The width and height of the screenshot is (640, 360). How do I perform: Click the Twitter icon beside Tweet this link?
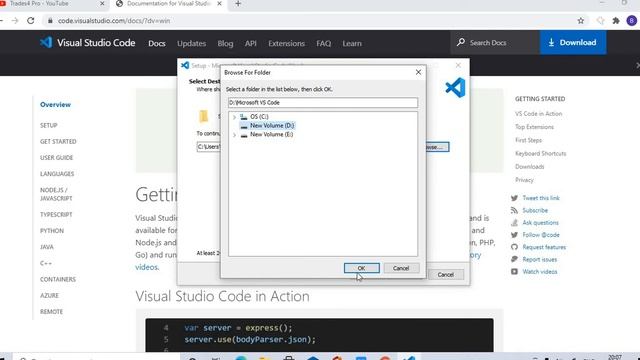pyautogui.click(x=514, y=198)
